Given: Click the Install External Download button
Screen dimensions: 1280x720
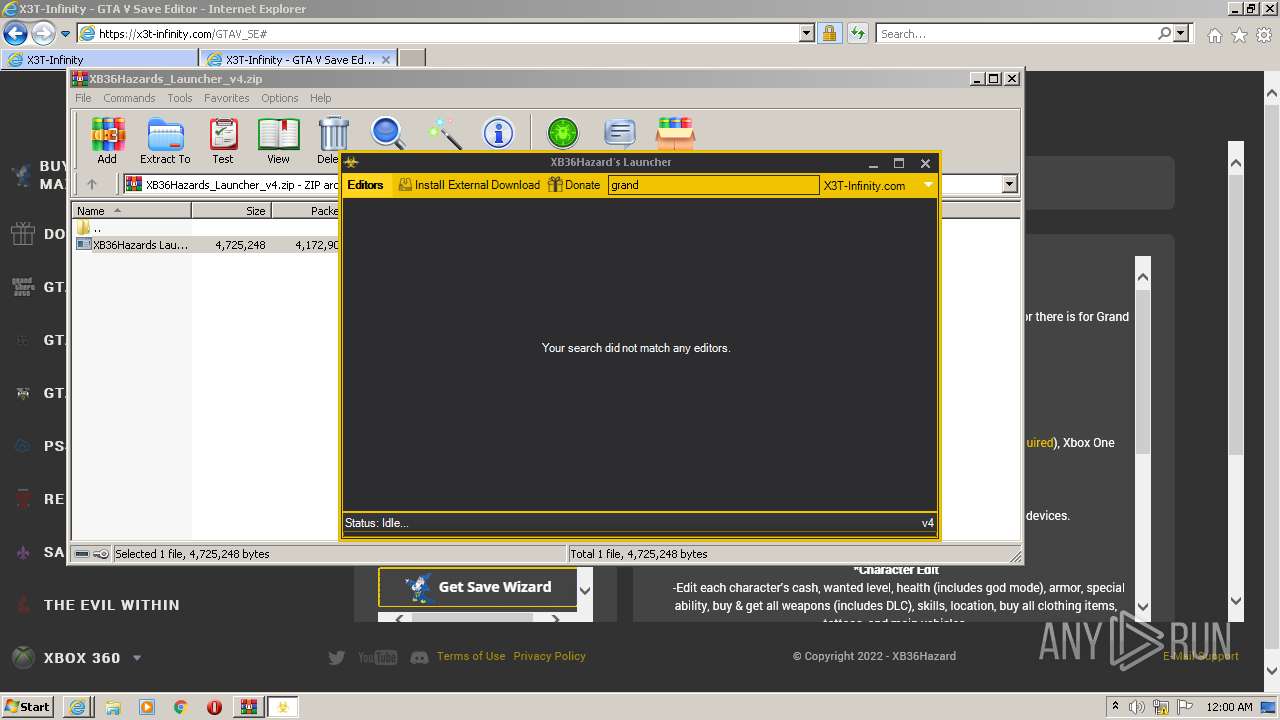Looking at the screenshot, I should click(469, 185).
